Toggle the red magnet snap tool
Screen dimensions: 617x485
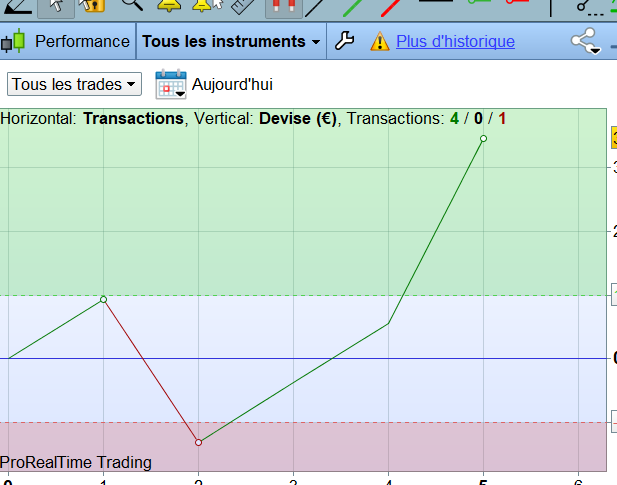pyautogui.click(x=284, y=7)
